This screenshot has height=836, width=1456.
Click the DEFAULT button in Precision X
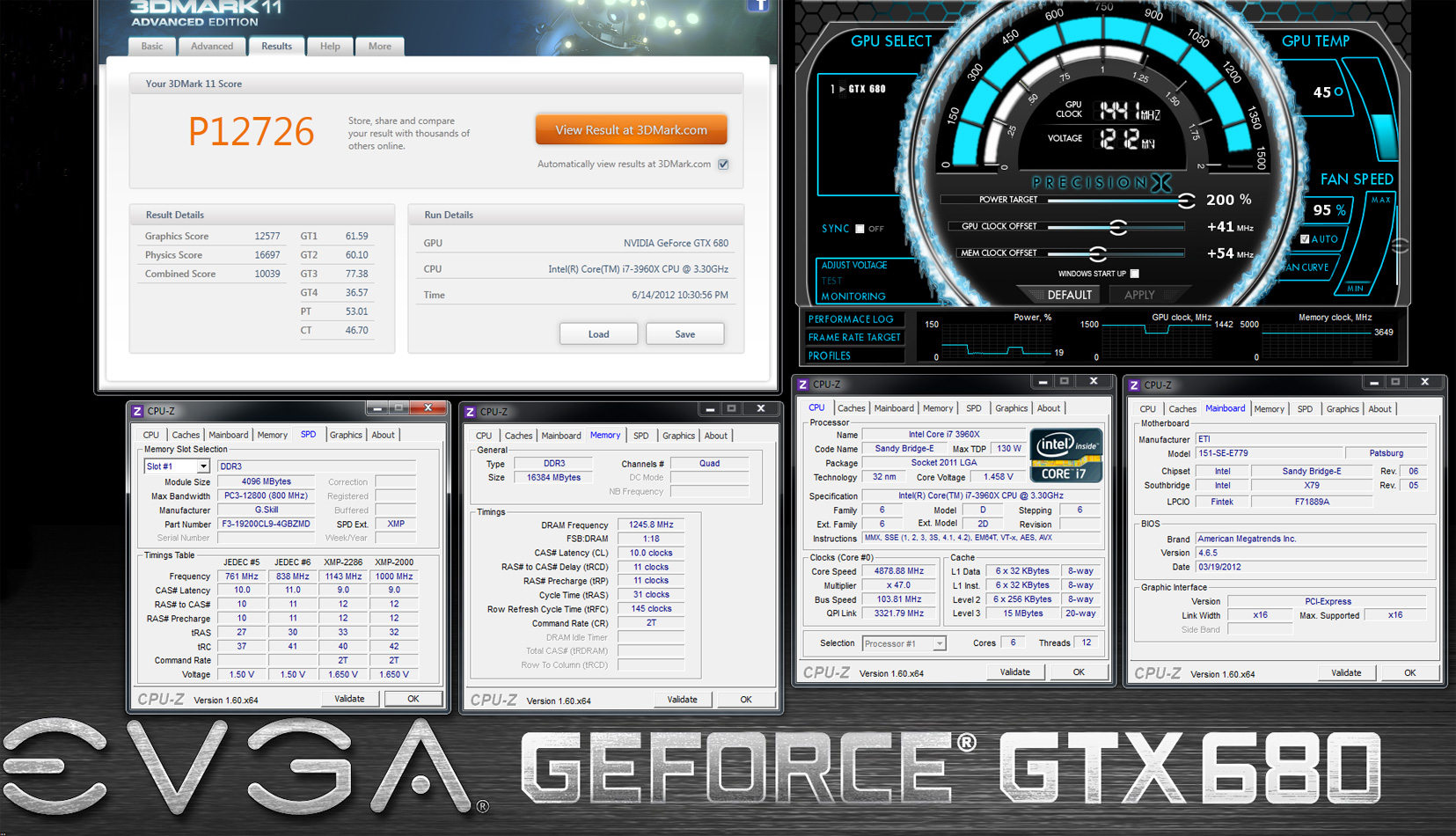1070,295
